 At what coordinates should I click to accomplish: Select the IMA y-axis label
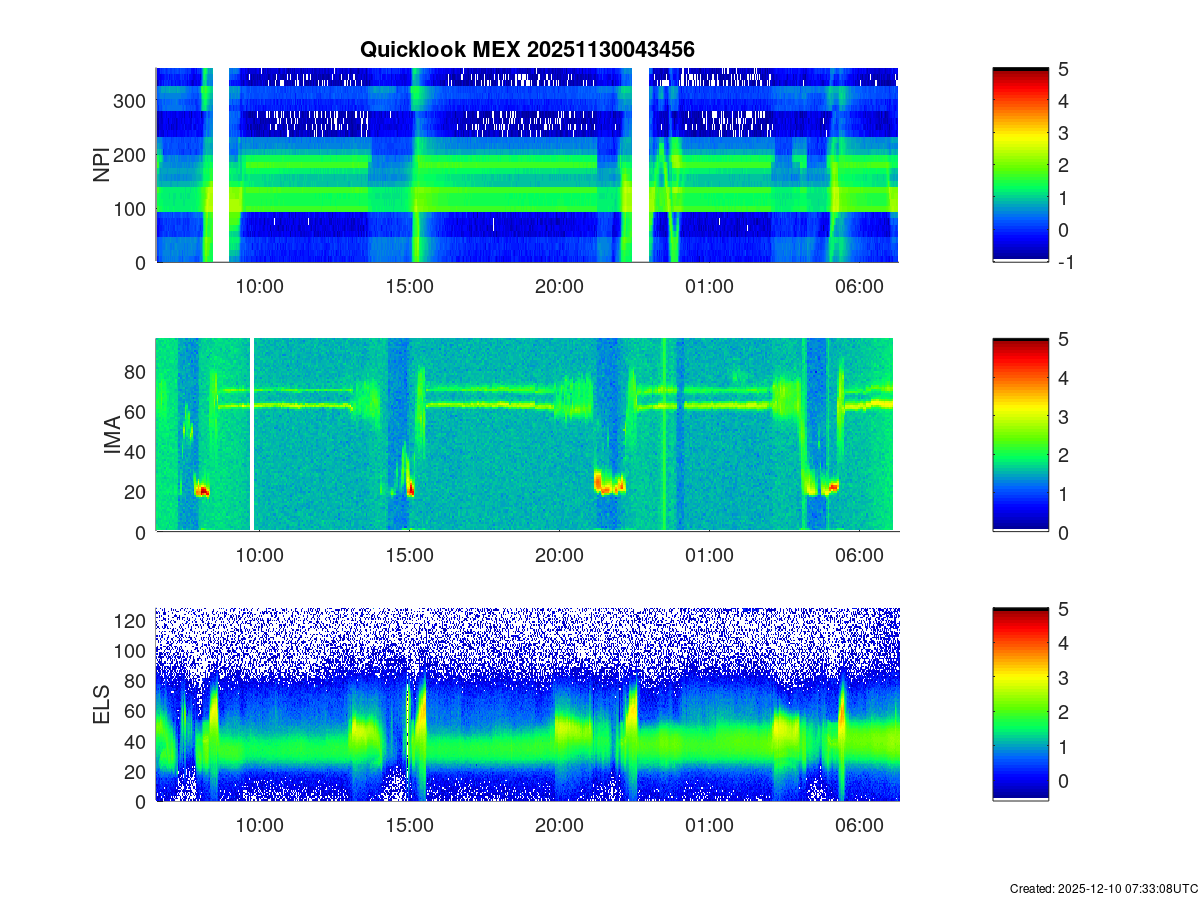pos(112,436)
